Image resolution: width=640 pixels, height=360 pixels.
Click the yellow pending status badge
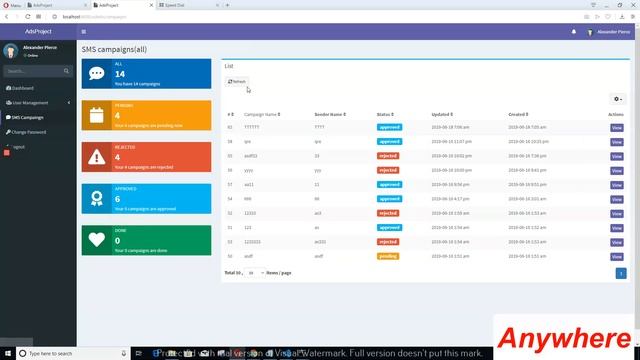pyautogui.click(x=388, y=256)
